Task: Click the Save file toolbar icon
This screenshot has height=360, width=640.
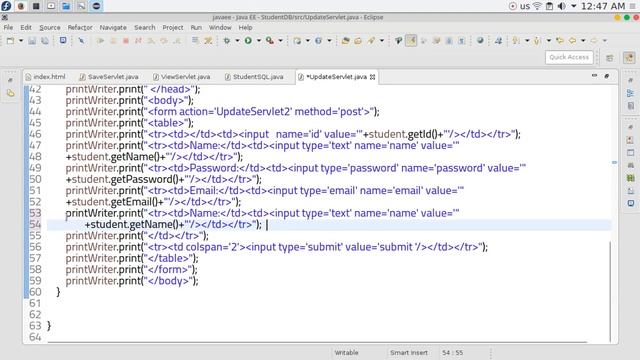Action: 32,40
